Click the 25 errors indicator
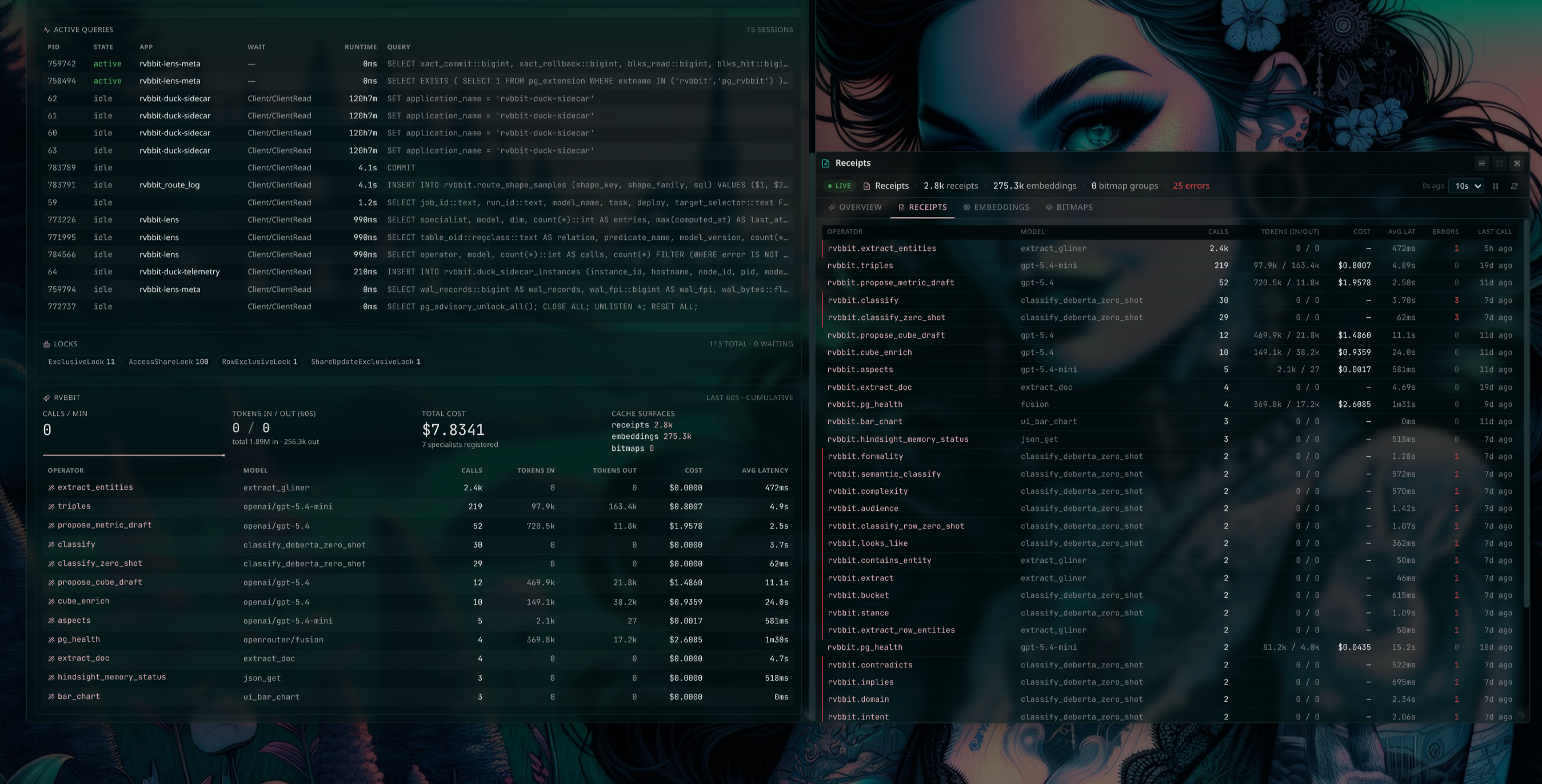 coord(1191,186)
